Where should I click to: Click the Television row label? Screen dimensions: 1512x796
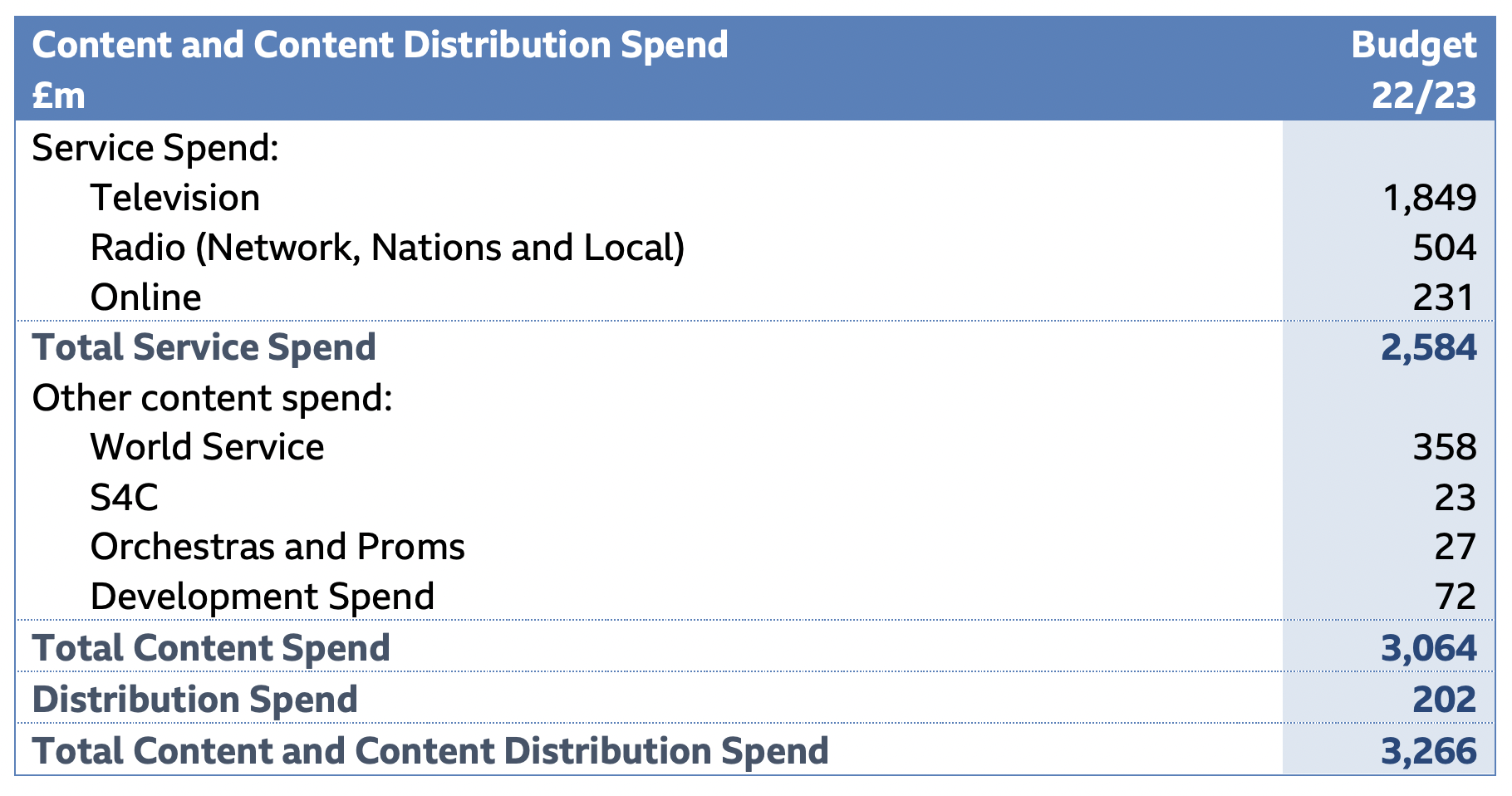tap(174, 199)
